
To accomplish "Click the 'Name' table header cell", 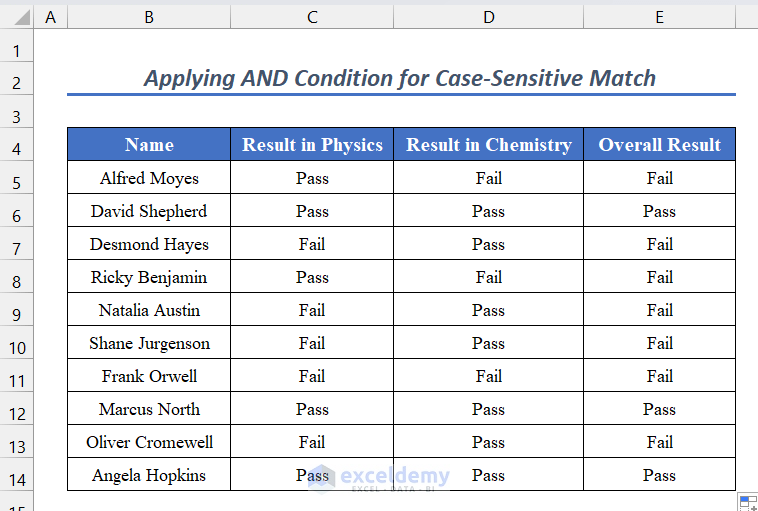I will pyautogui.click(x=149, y=145).
